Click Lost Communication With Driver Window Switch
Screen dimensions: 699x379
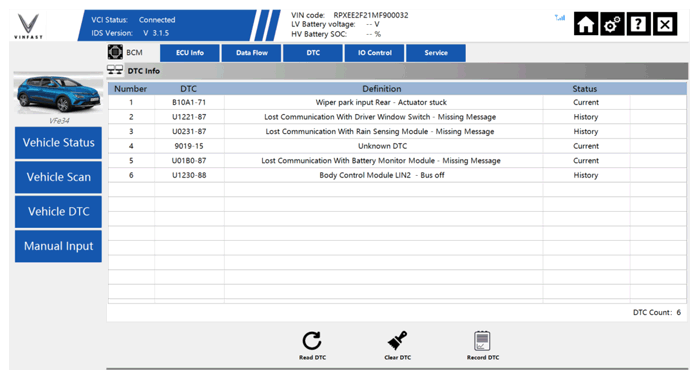[x=380, y=117]
